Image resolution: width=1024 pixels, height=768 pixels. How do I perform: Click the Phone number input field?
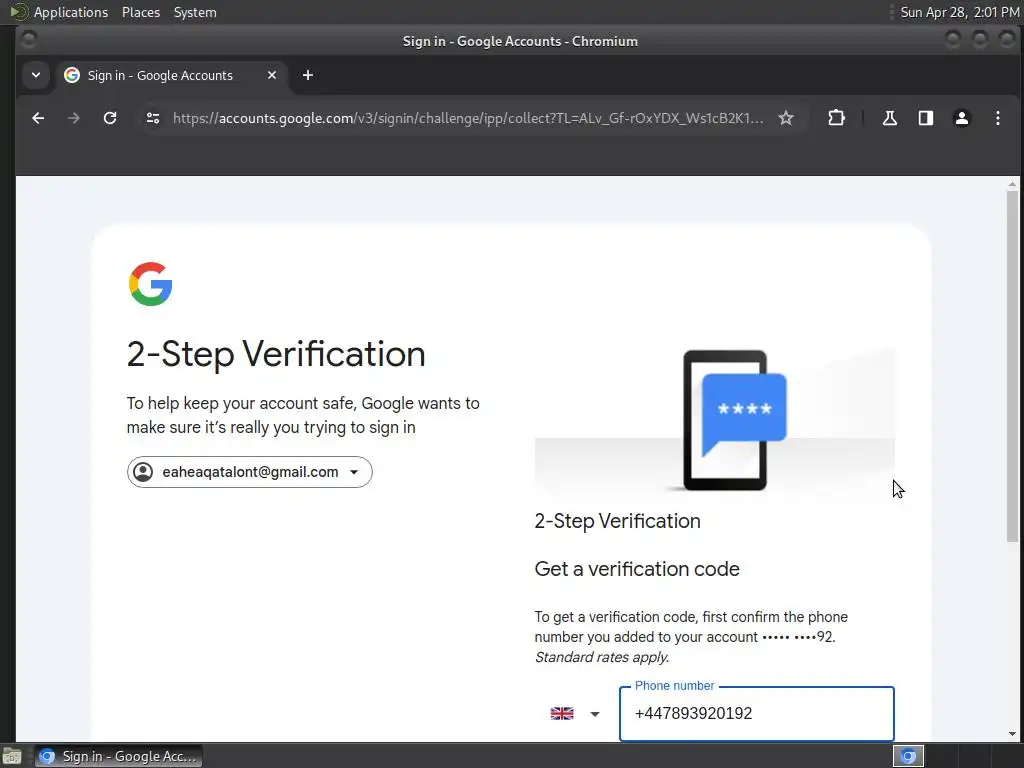click(756, 713)
